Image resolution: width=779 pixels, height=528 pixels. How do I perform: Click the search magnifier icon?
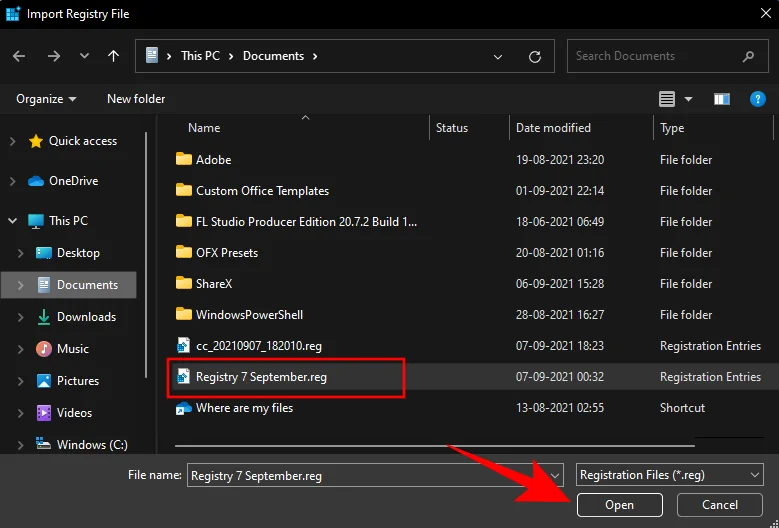tap(748, 57)
